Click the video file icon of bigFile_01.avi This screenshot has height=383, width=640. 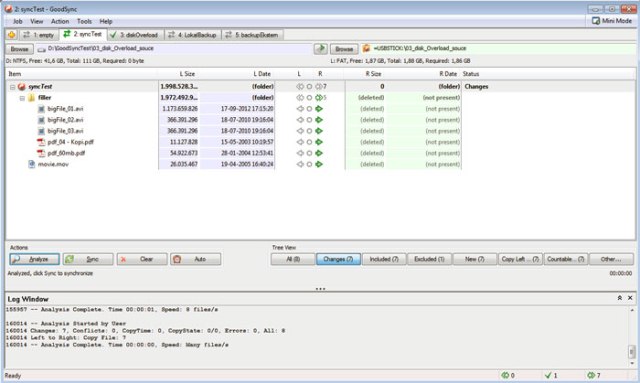coord(41,109)
